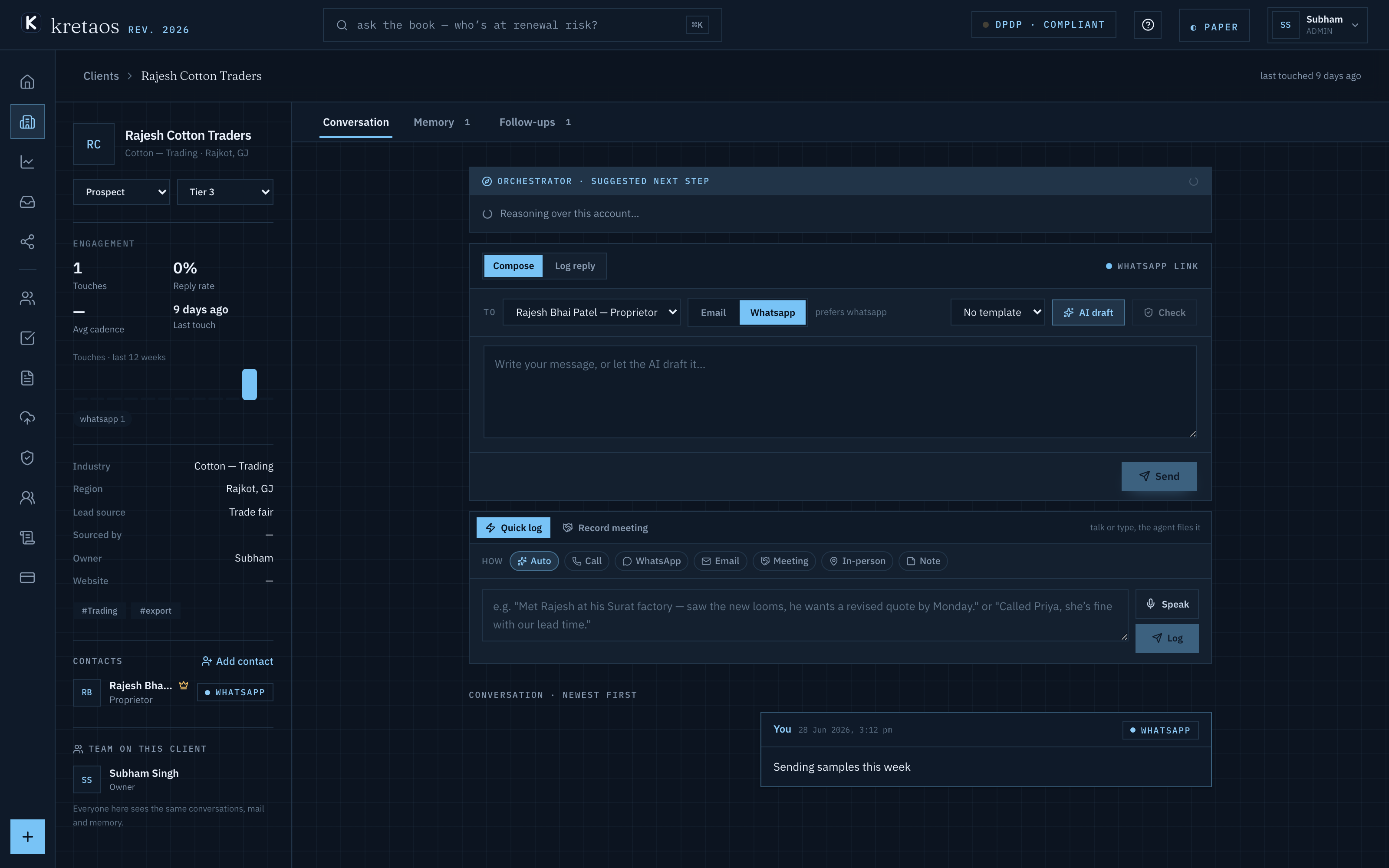1389x868 pixels.
Task: Click the DPDP Compliant badge
Action: (1043, 25)
